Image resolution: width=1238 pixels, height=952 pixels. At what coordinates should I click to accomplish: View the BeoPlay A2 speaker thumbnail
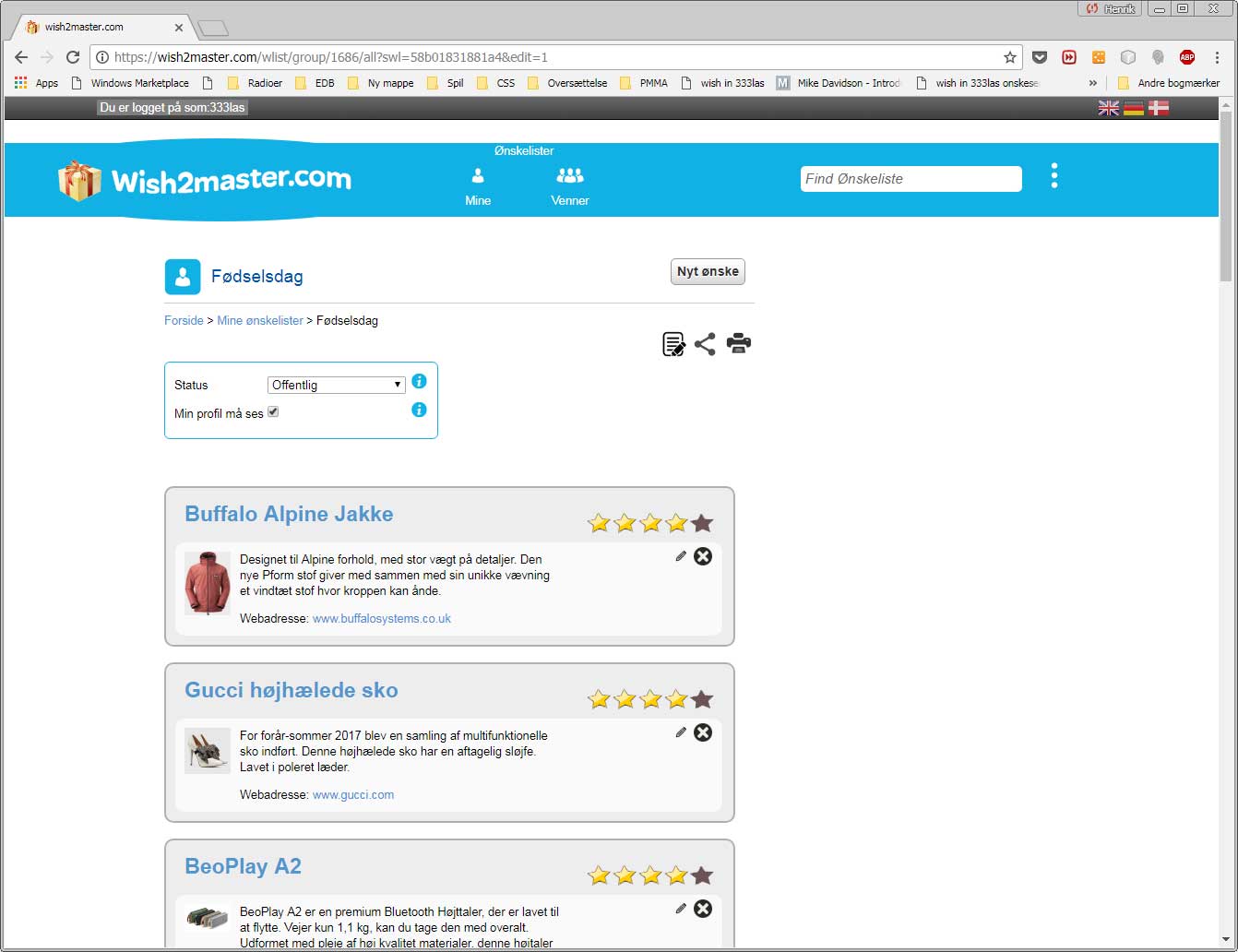(208, 917)
